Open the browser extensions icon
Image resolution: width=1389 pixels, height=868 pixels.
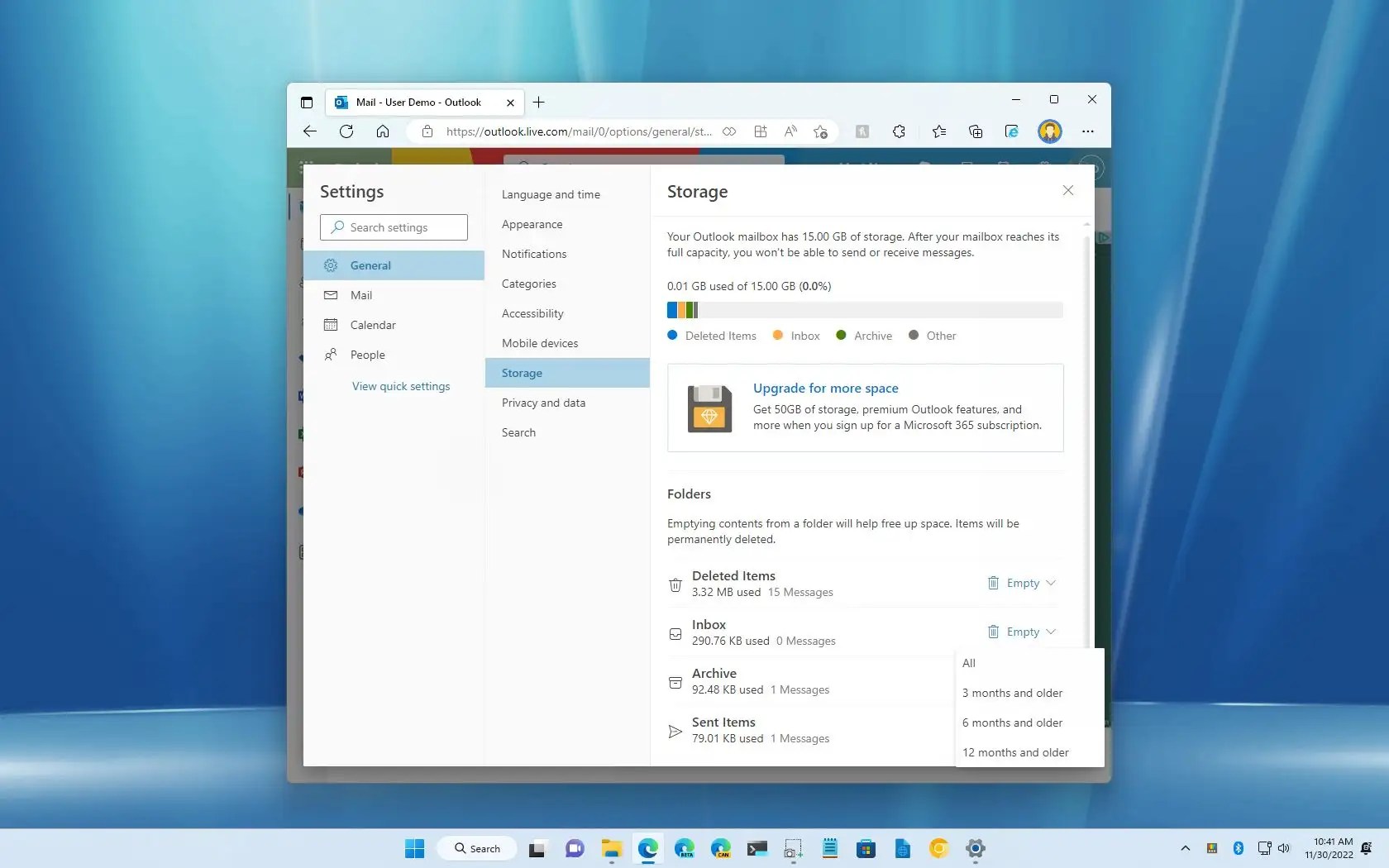[x=899, y=131]
